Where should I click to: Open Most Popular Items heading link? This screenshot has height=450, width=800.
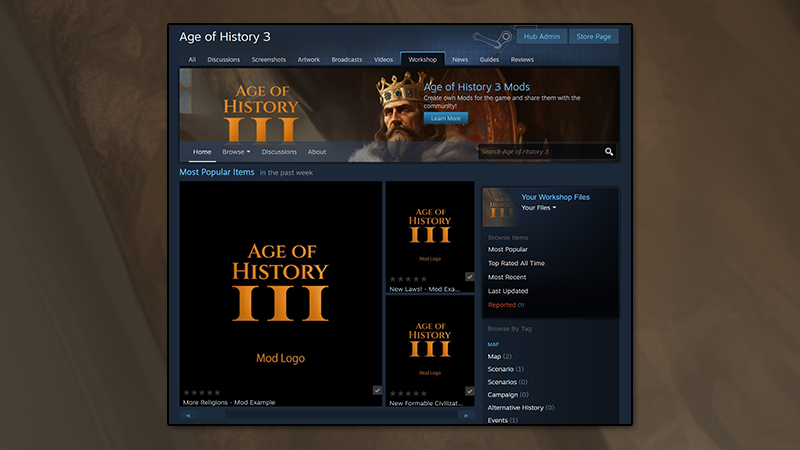point(217,172)
